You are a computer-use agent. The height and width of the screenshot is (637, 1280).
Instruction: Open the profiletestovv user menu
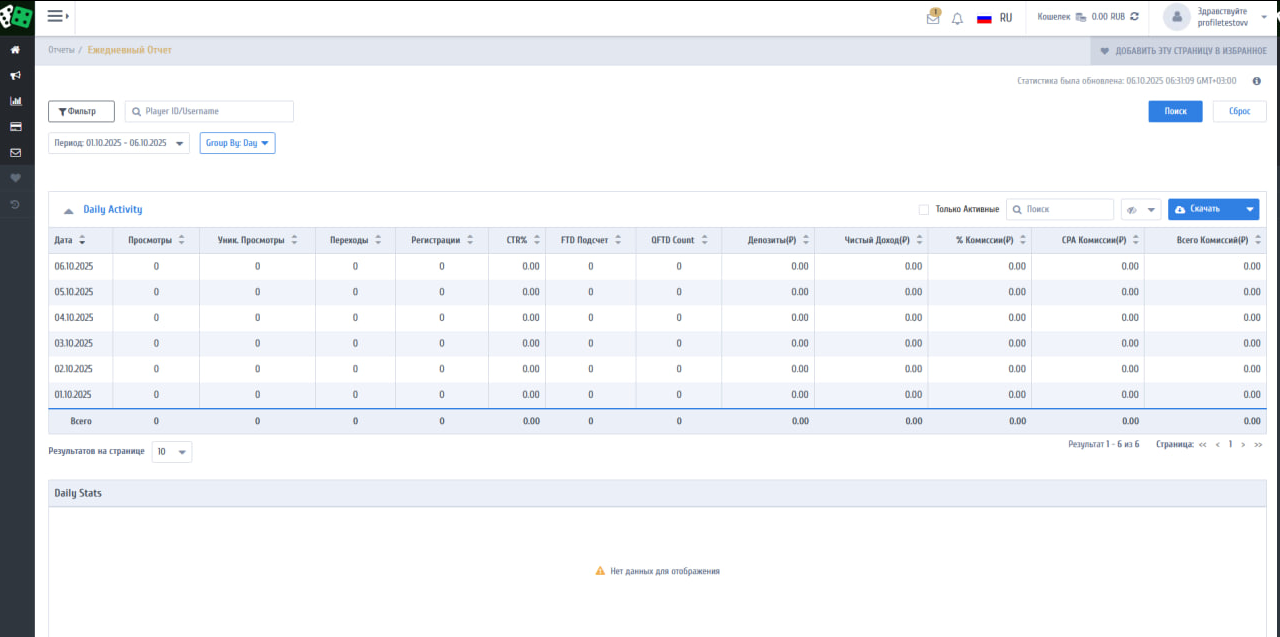click(1222, 17)
